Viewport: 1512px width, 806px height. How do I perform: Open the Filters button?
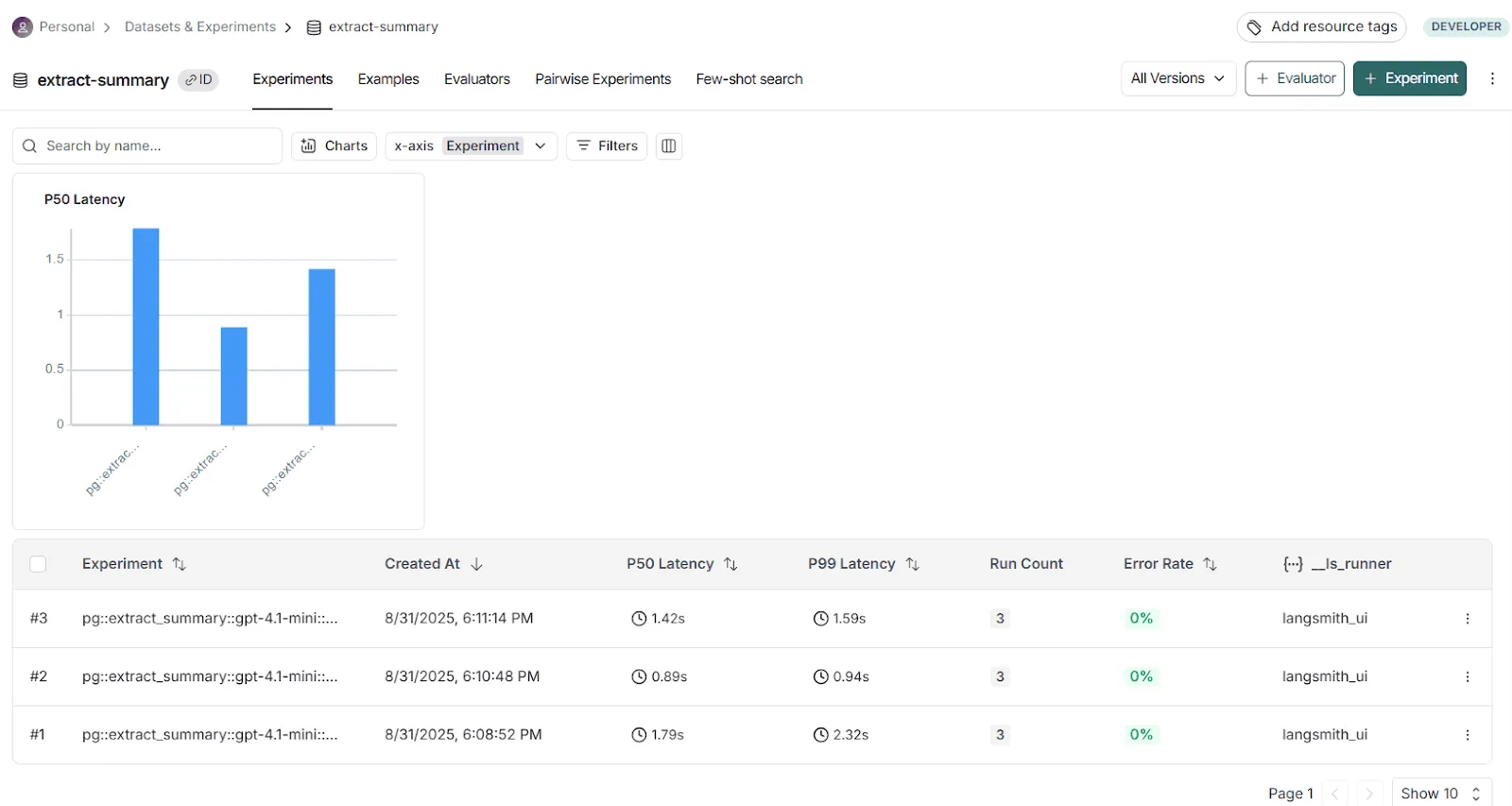click(607, 146)
